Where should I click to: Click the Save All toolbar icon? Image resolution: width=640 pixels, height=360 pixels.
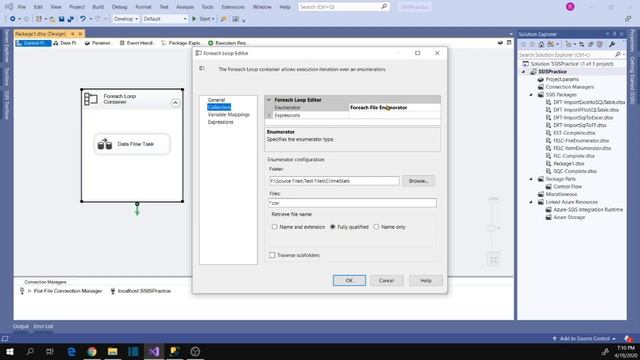click(x=70, y=19)
